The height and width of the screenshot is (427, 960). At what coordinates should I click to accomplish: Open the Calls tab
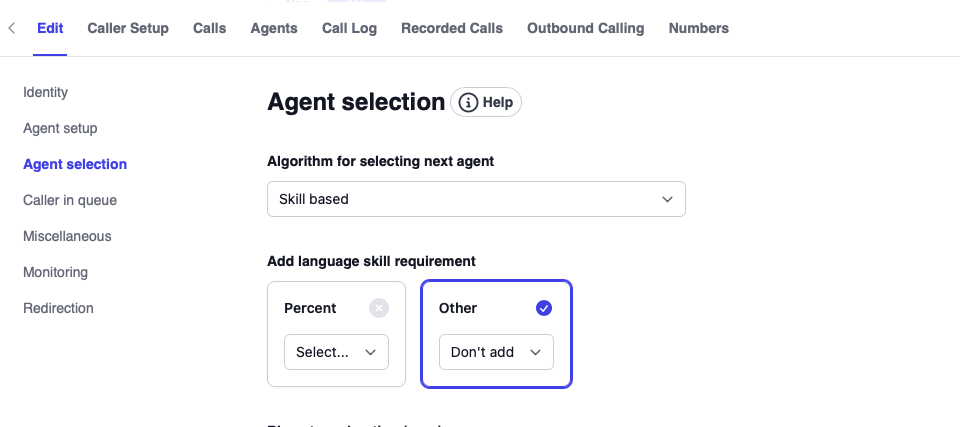tap(209, 28)
